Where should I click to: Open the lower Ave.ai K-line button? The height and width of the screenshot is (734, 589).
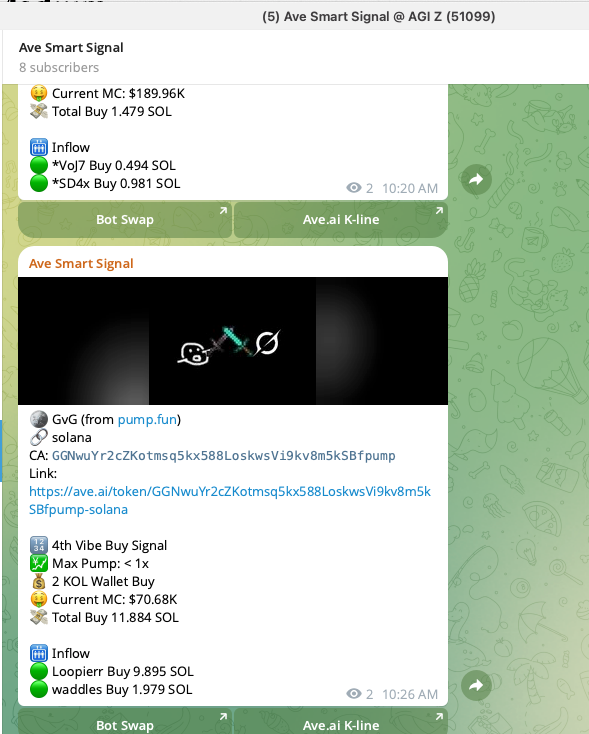[x=341, y=721]
